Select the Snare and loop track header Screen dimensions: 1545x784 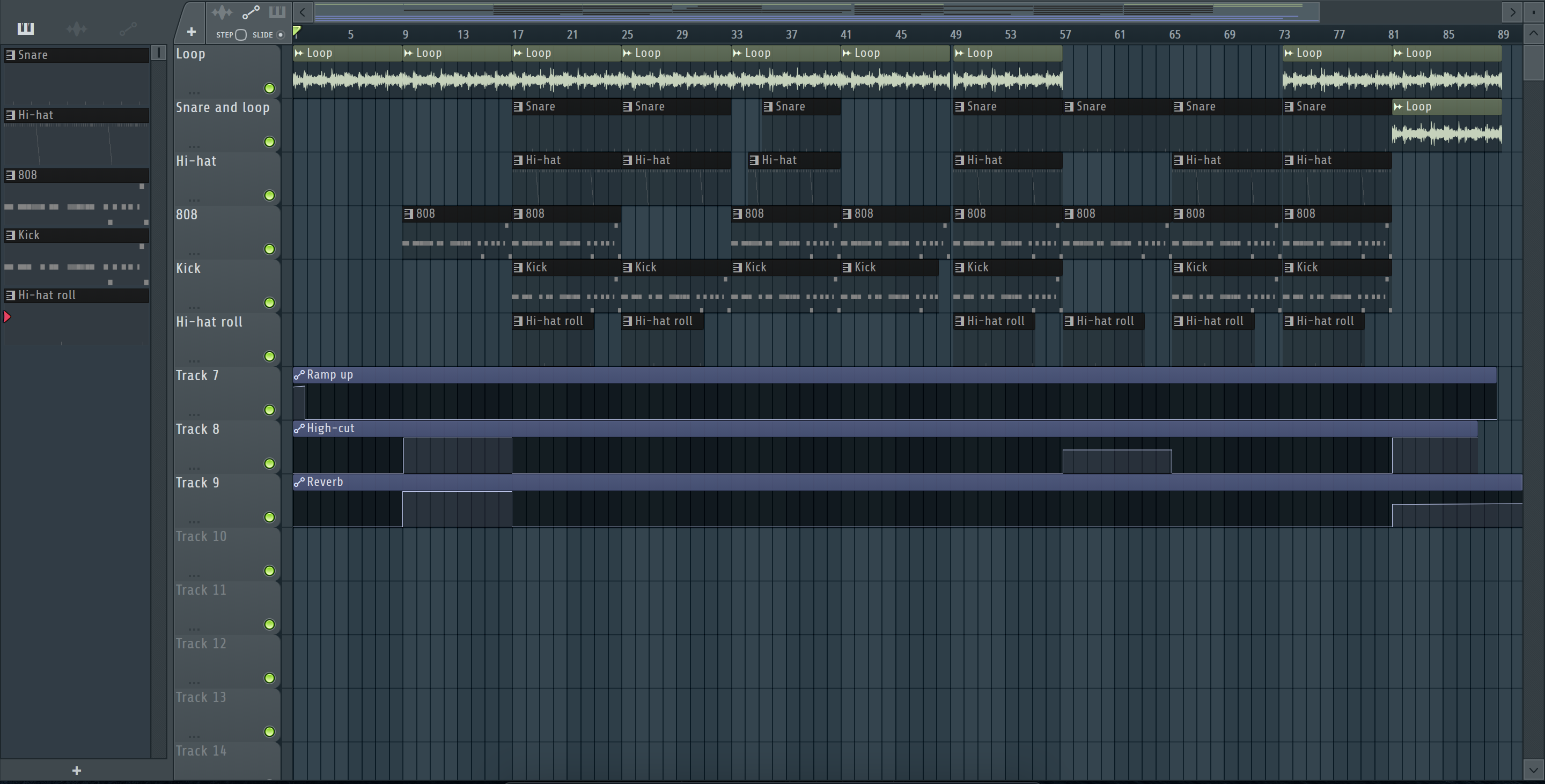click(227, 125)
